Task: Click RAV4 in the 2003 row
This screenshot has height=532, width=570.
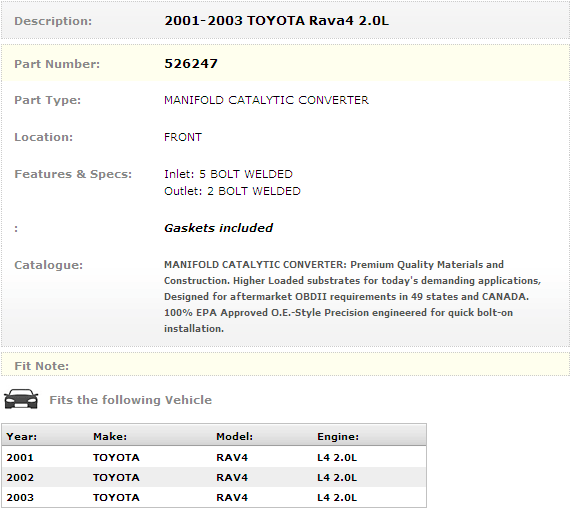Action: 232,497
